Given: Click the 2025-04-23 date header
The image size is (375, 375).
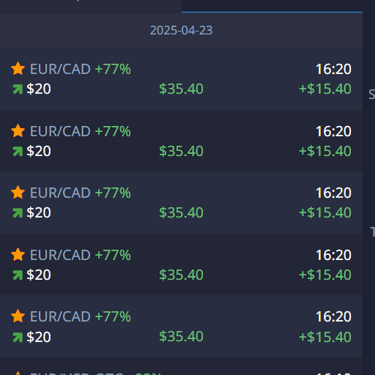Looking at the screenshot, I should tap(181, 30).
